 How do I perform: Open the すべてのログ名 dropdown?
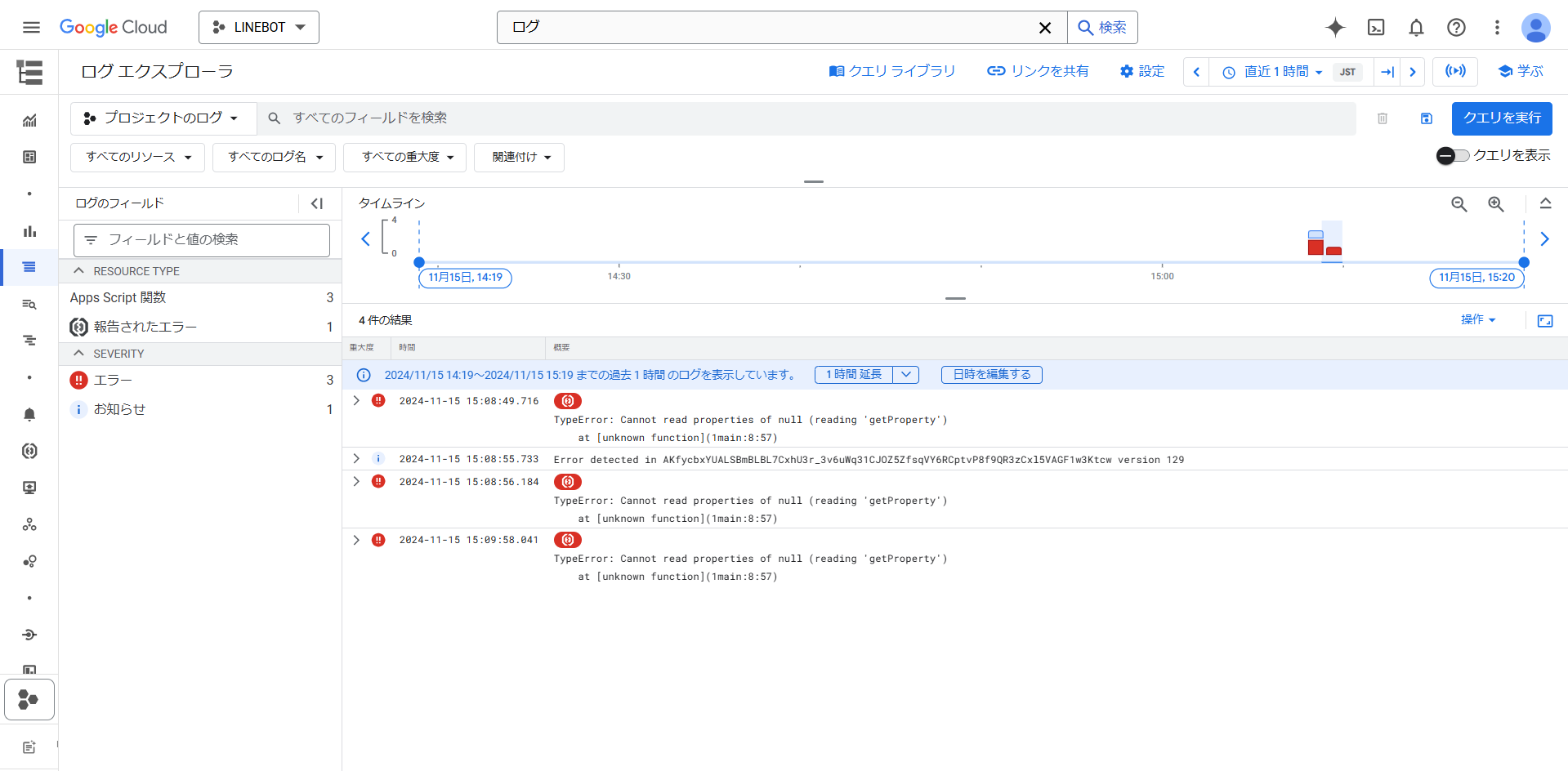click(x=275, y=157)
